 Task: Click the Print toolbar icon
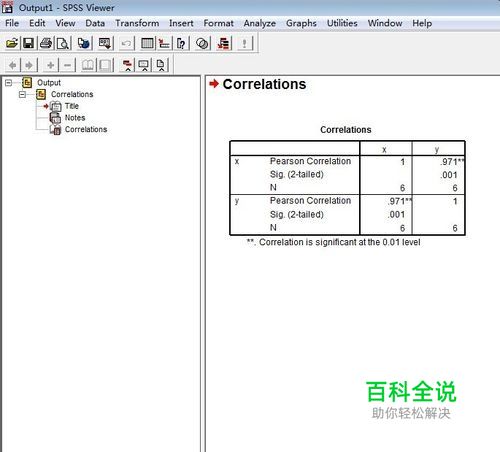[x=46, y=43]
